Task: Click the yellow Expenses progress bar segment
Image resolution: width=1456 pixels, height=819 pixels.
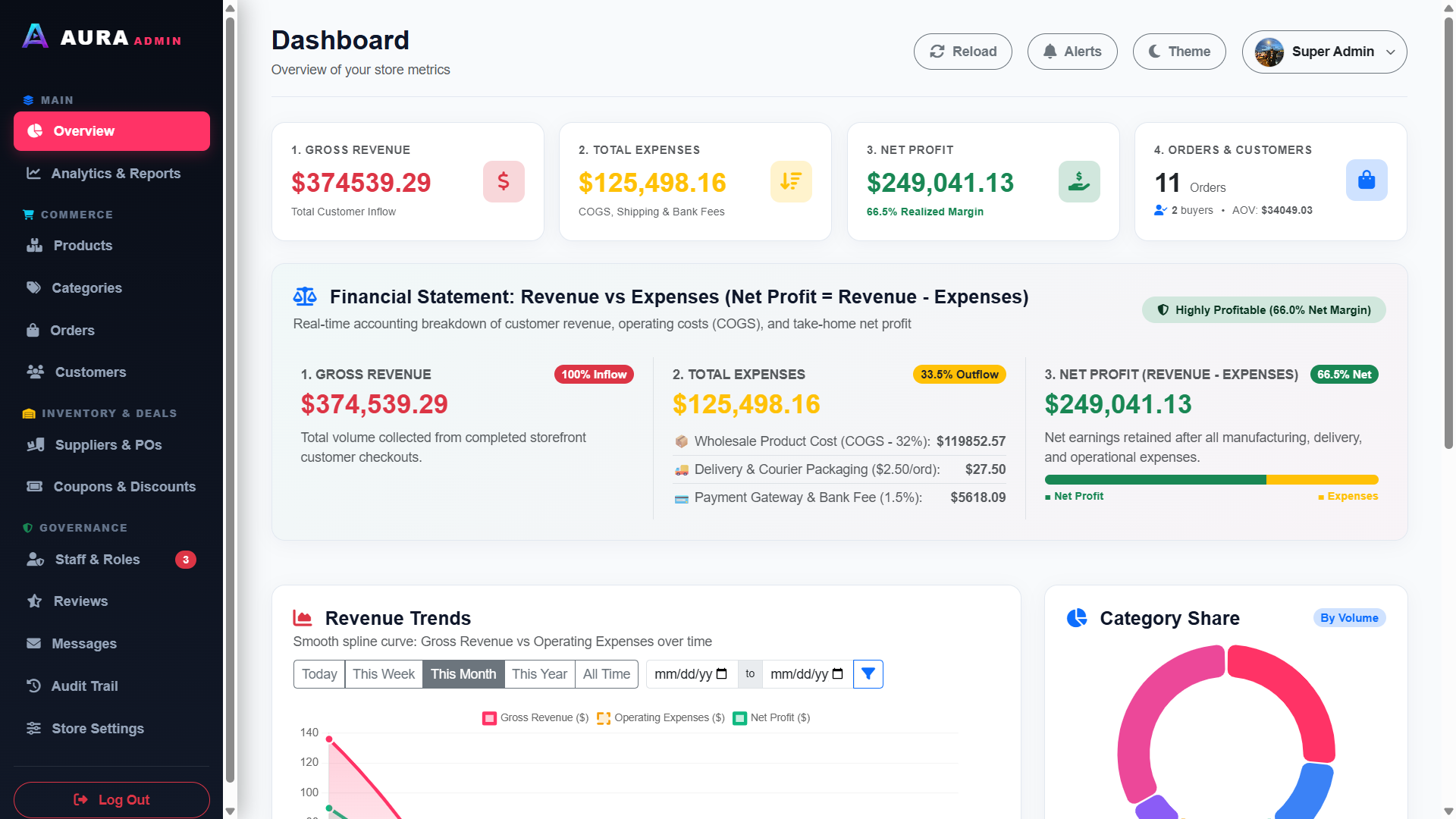Action: 1322,480
